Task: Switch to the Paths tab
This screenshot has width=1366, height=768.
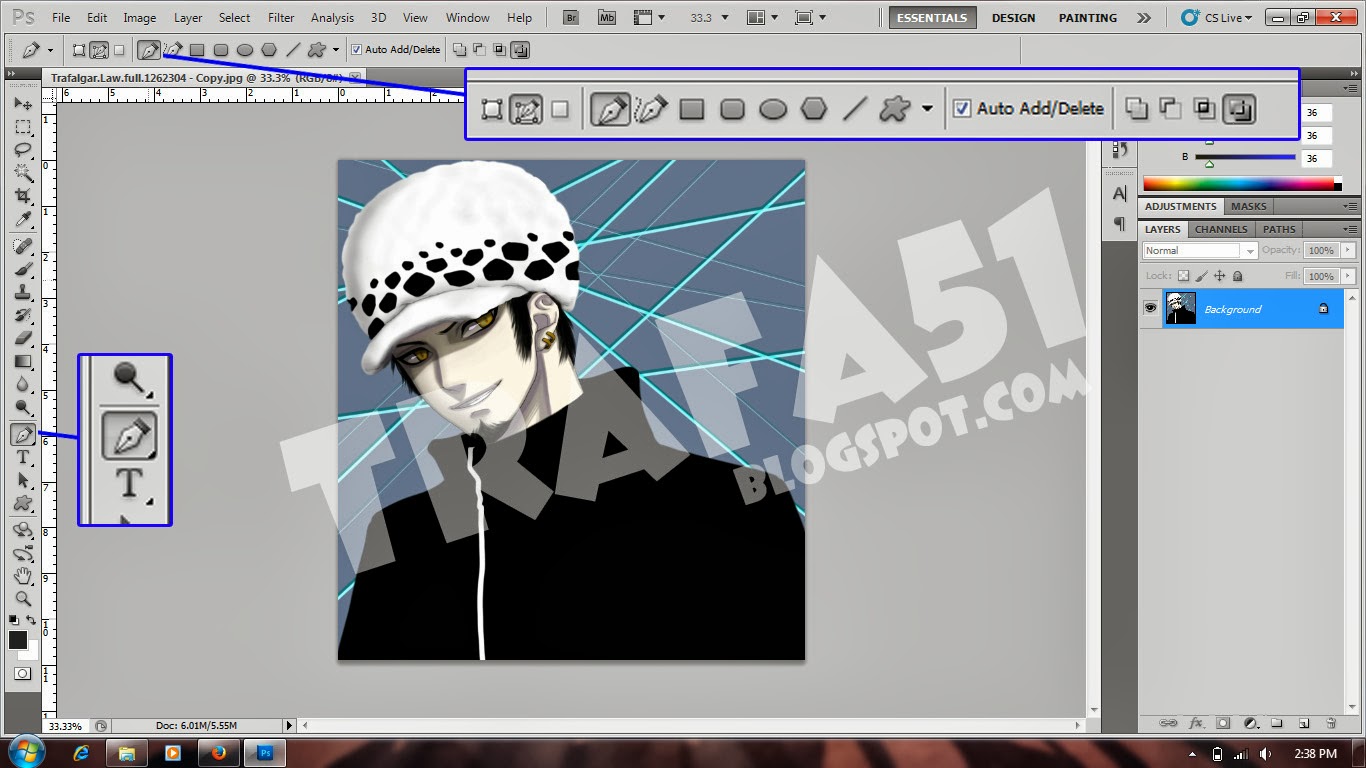Action: click(1279, 229)
